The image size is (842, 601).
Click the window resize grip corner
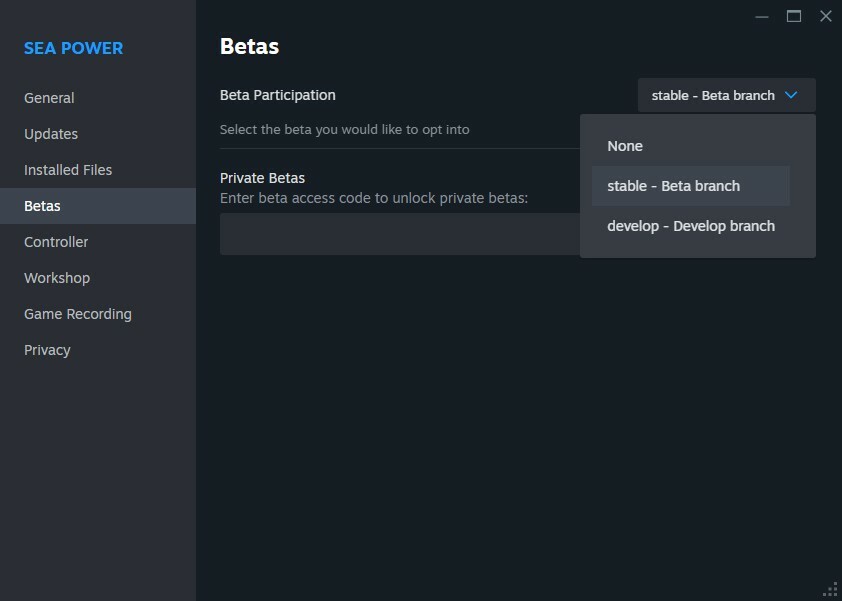(830, 589)
